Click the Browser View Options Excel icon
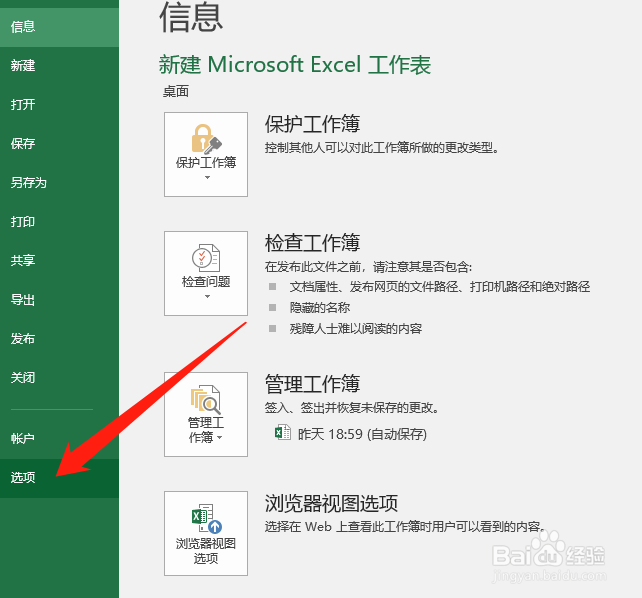 pos(207,518)
